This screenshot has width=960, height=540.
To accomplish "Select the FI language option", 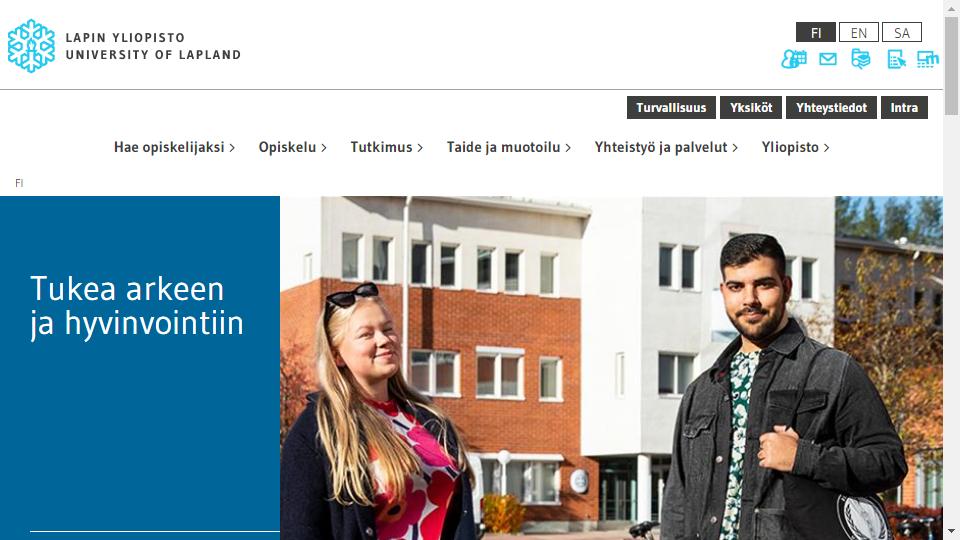I will point(816,32).
